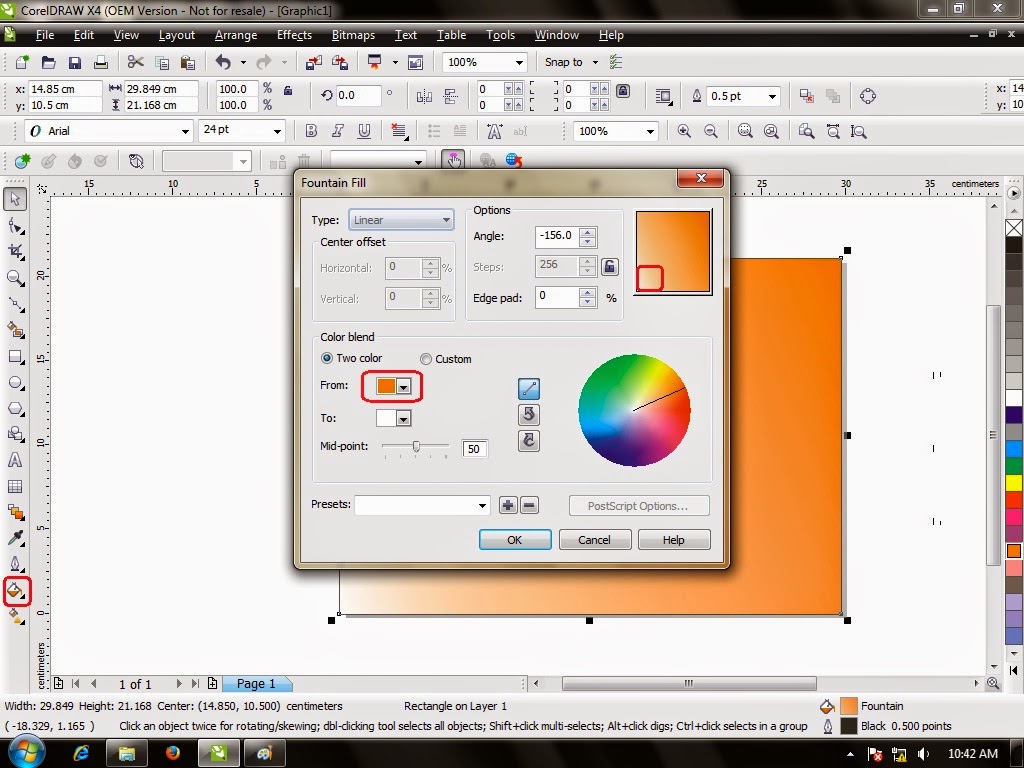Choose counterclockwise color blend path icon
This screenshot has width=1024, height=768.
(528, 414)
